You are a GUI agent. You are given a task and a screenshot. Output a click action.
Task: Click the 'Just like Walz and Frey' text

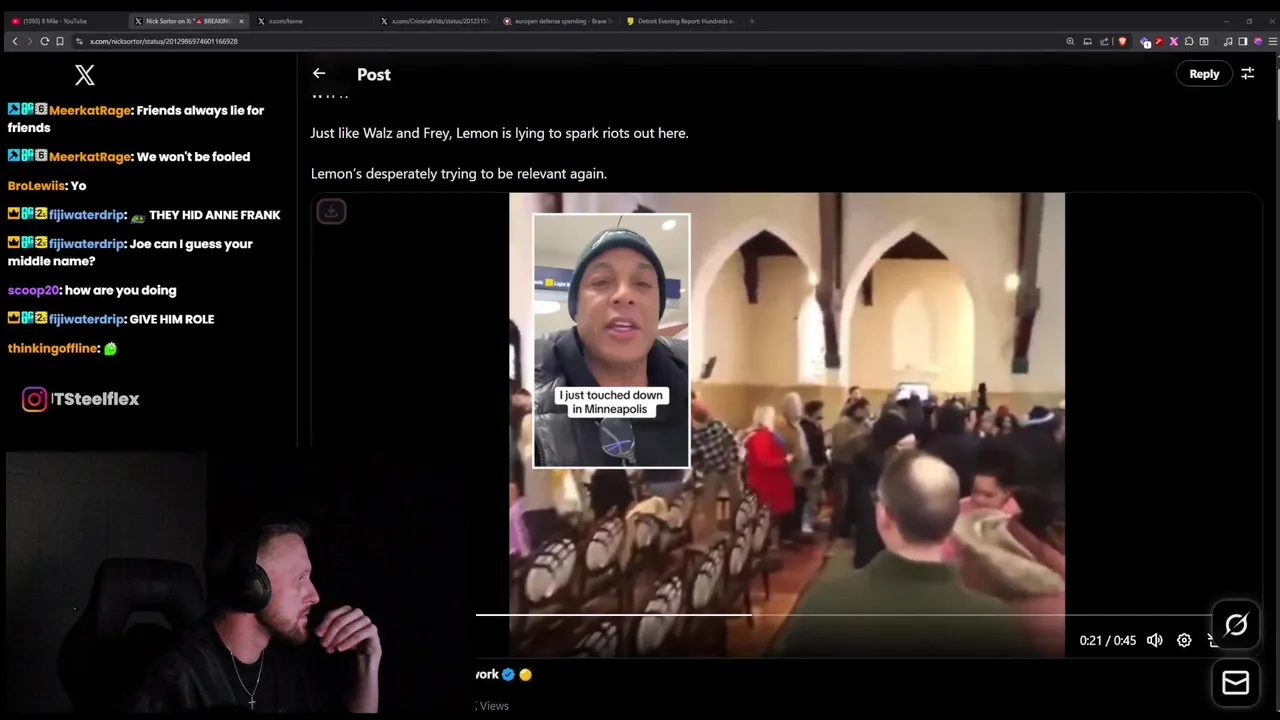499,133
